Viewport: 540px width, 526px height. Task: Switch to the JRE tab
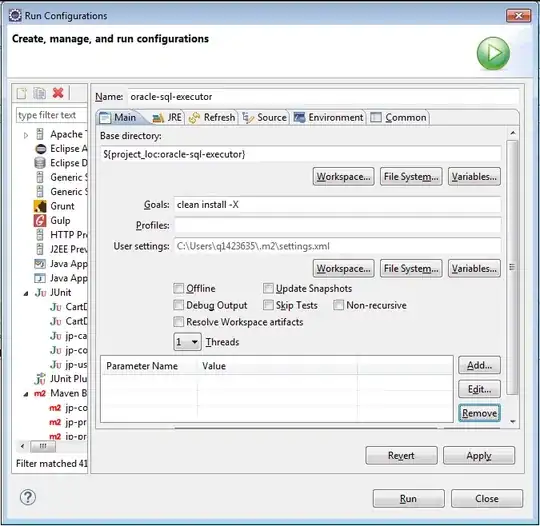[167, 118]
